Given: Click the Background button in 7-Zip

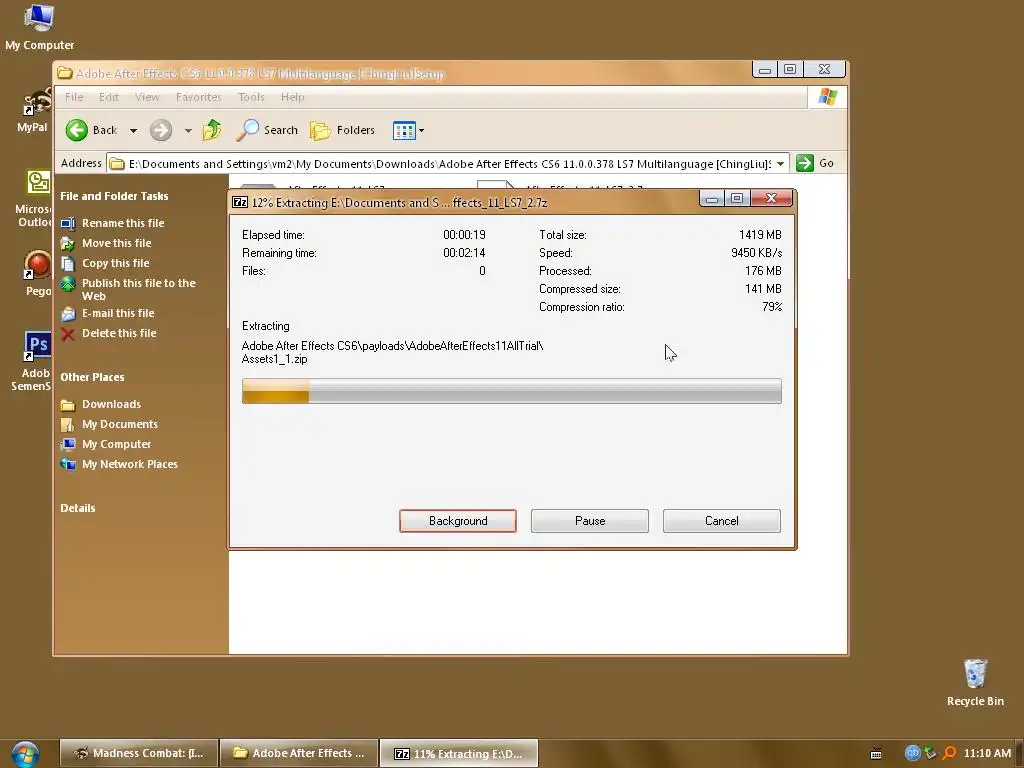Looking at the screenshot, I should pos(458,521).
